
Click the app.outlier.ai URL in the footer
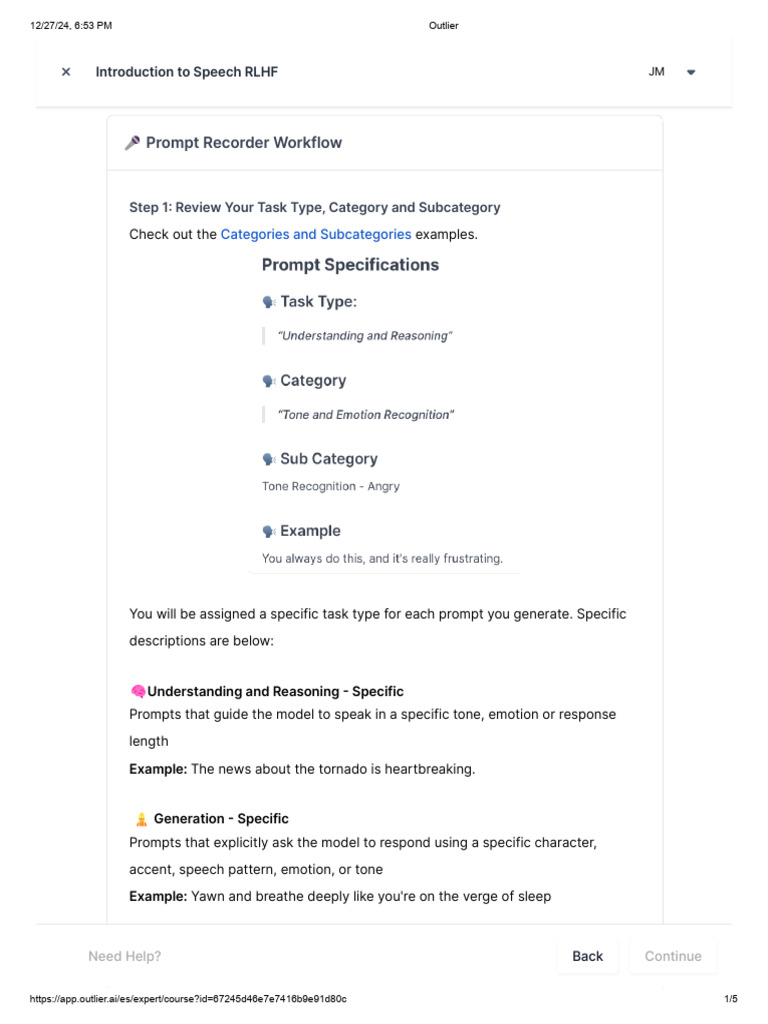coord(188,999)
